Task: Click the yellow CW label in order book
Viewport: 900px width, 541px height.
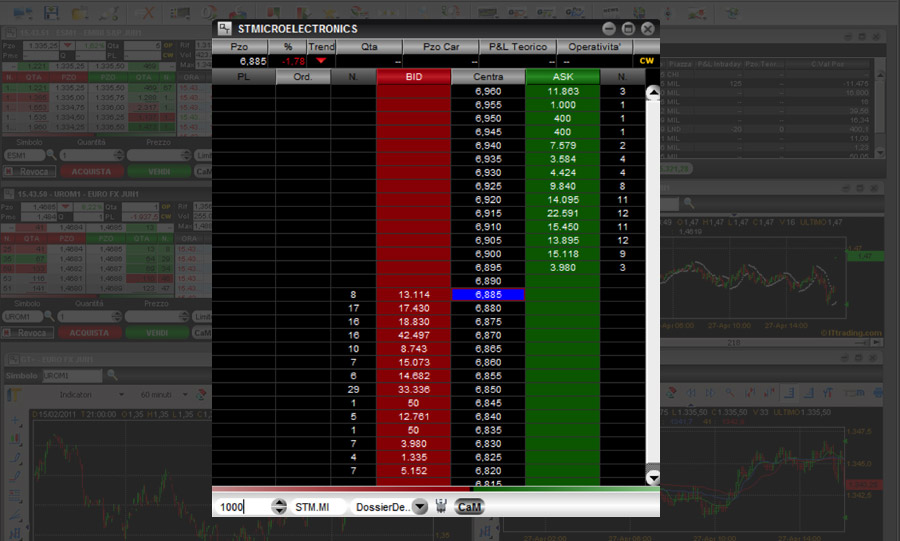Action: coord(646,60)
